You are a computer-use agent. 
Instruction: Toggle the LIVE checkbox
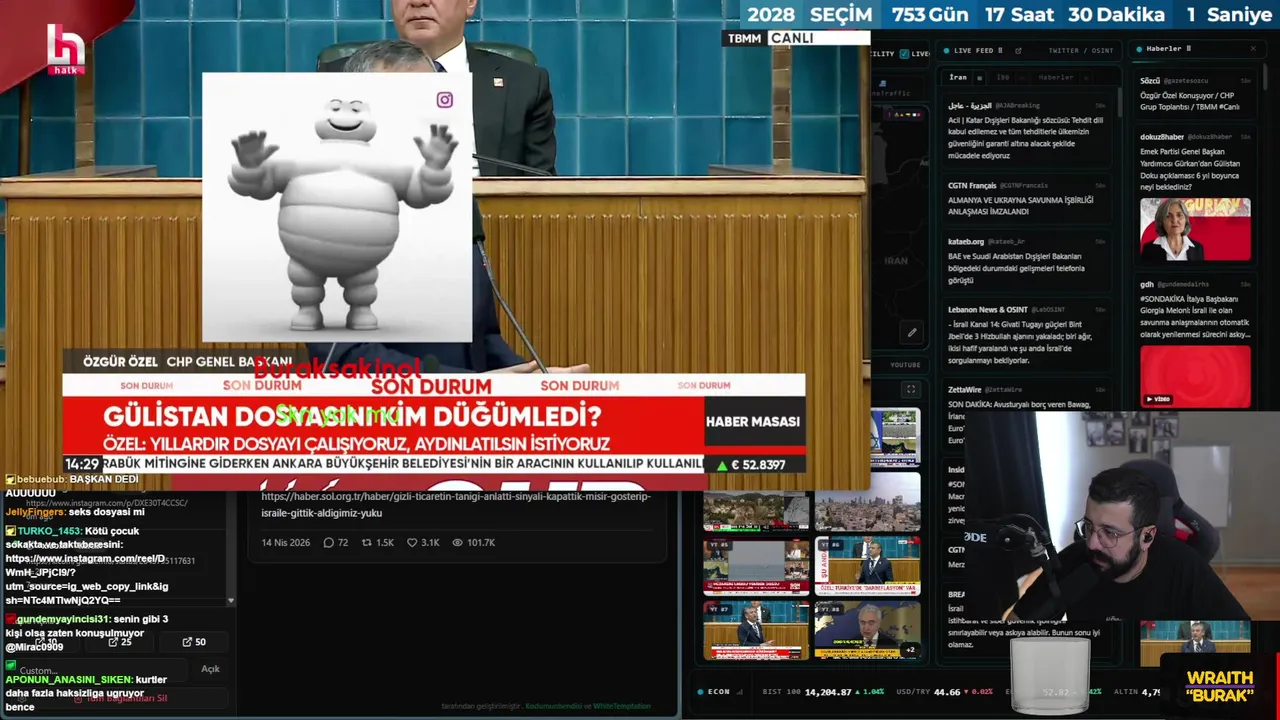904,54
